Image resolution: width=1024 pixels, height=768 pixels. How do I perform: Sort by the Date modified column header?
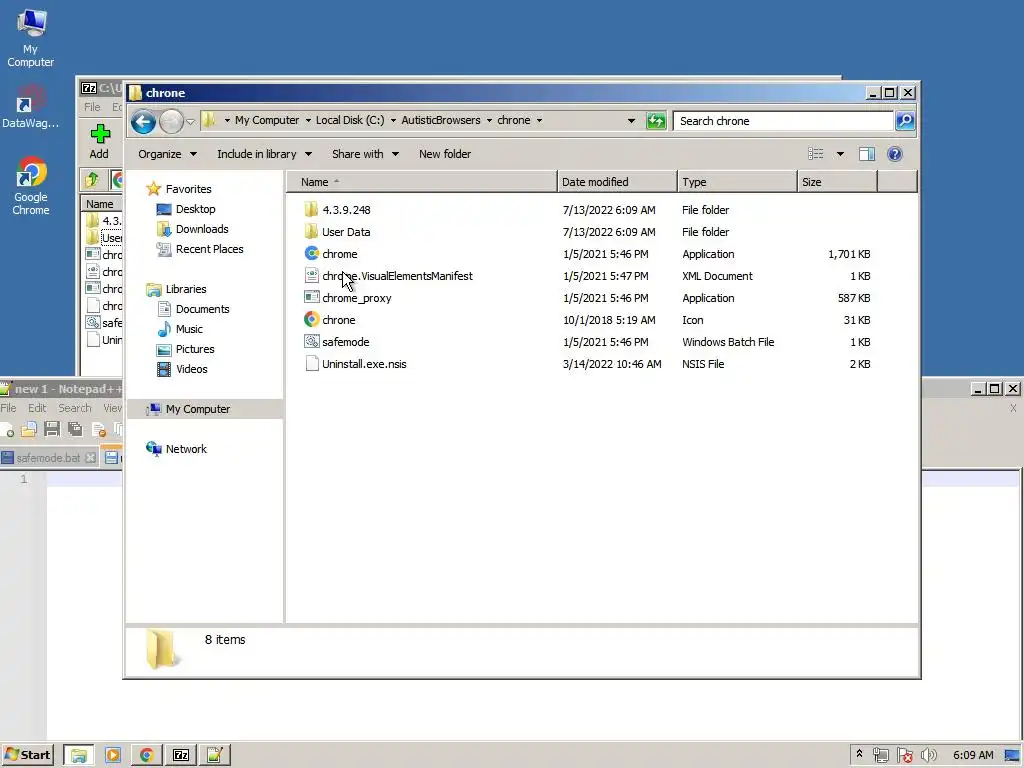click(x=617, y=182)
